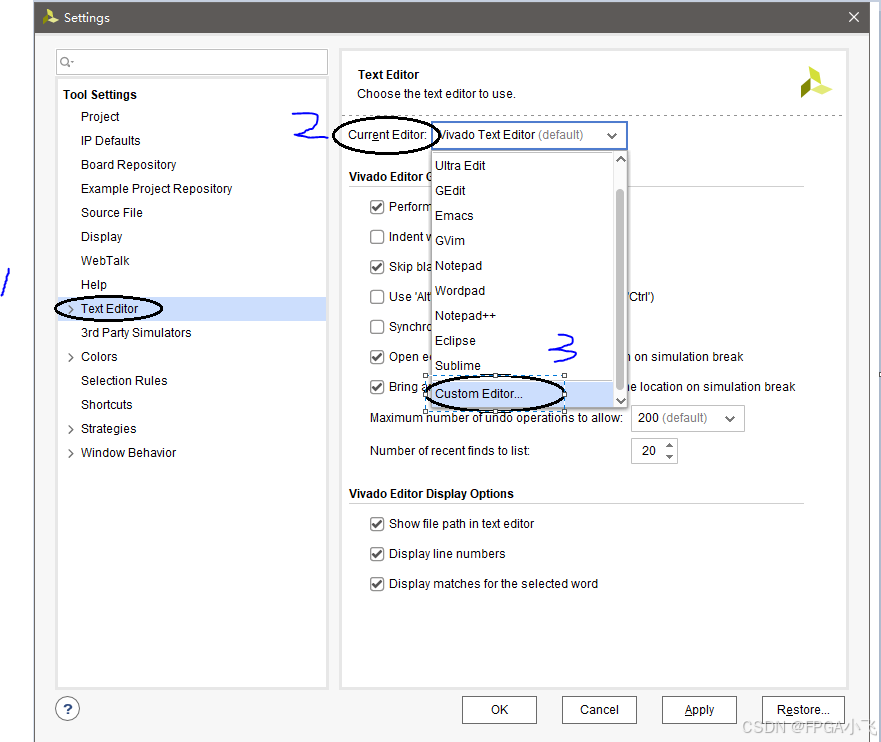Open Colors settings
This screenshot has height=742, width=881.
point(99,357)
